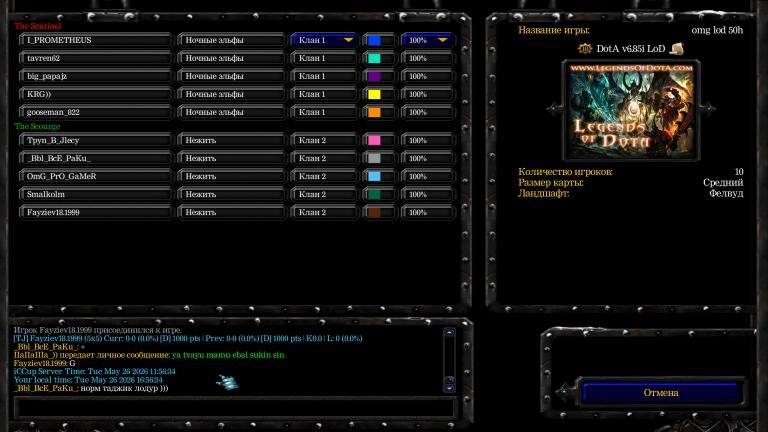
Task: Click the teal color swatch of tavren62
Action: (374, 58)
